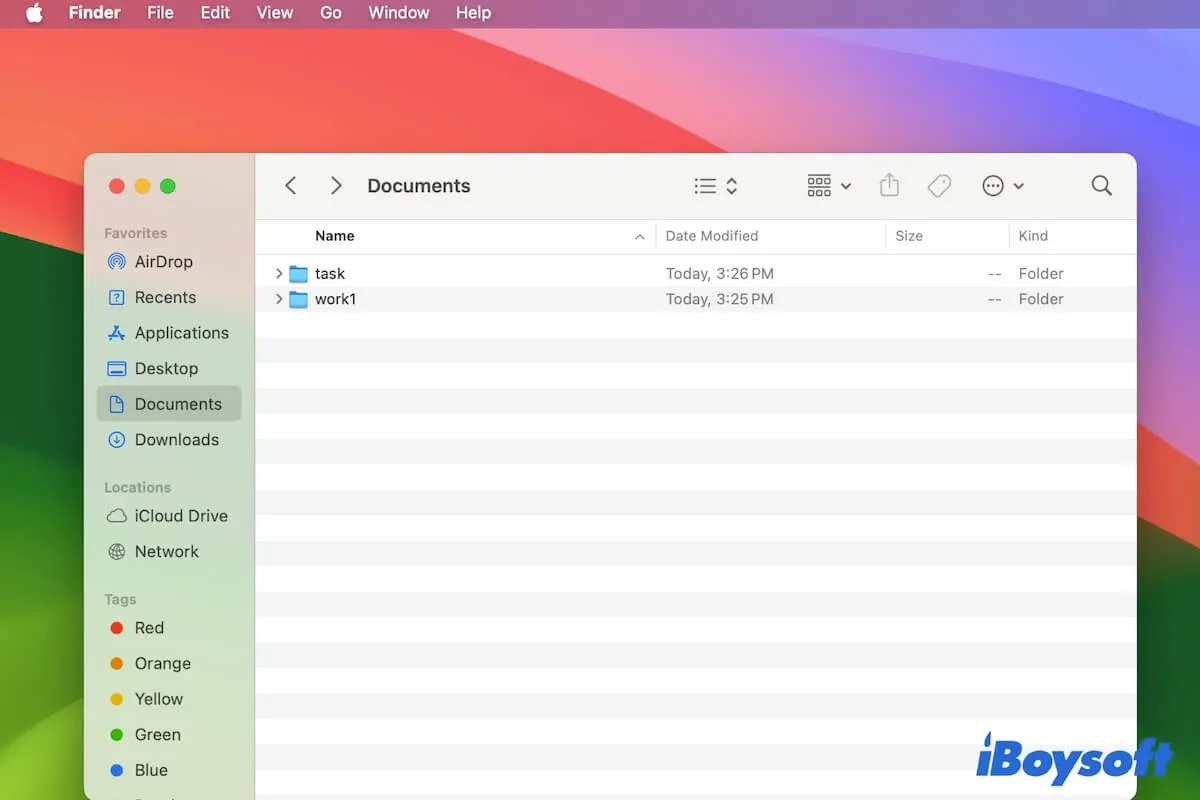Screen dimensions: 1200x800
Task: Click the Kind cell of the task row
Action: coord(1041,274)
